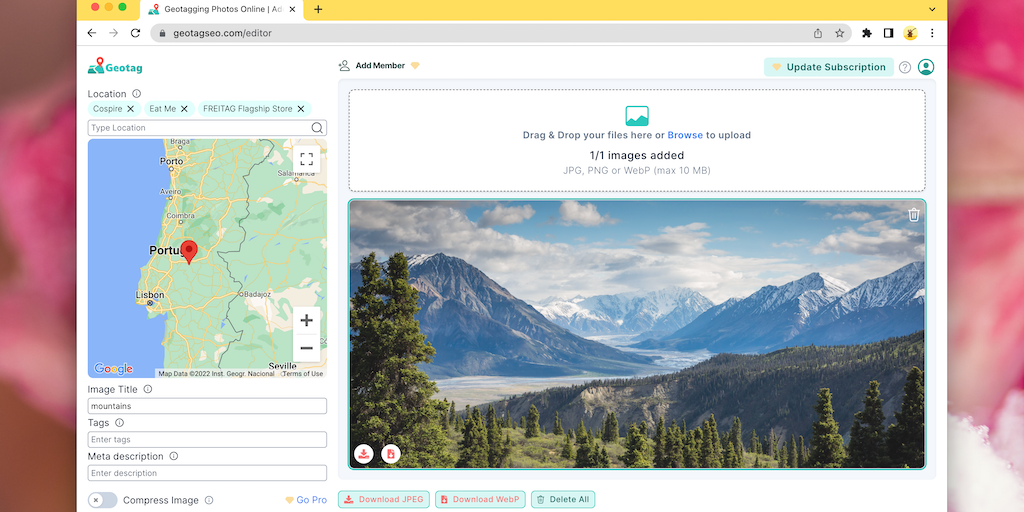
Task: Remove the FREITAG Flagship Store chip
Action: click(301, 109)
